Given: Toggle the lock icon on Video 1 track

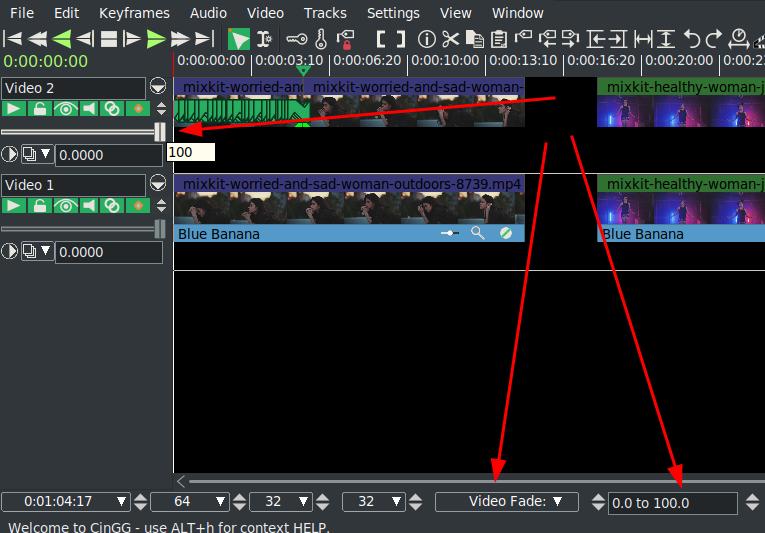Looking at the screenshot, I should [39, 206].
